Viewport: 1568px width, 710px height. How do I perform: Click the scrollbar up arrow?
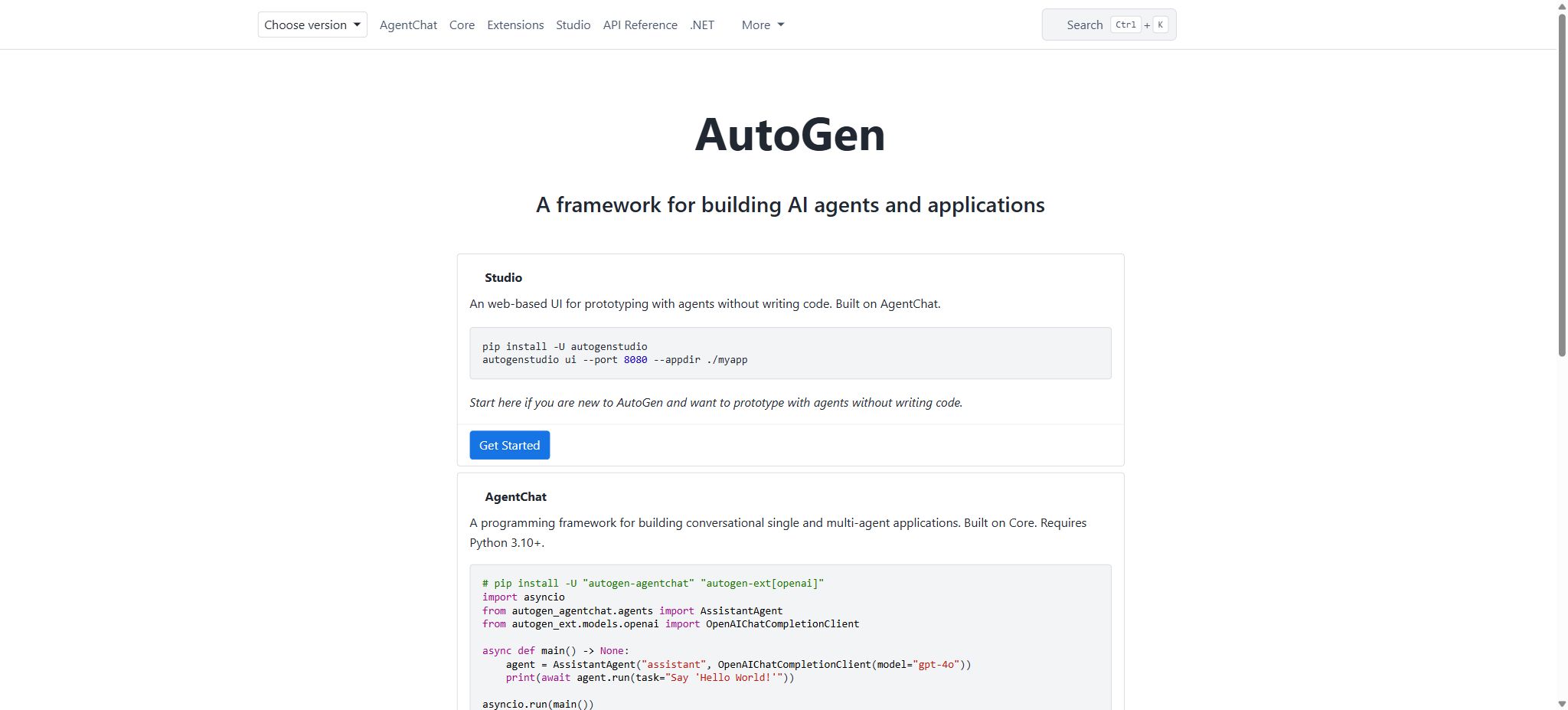[x=1562, y=6]
